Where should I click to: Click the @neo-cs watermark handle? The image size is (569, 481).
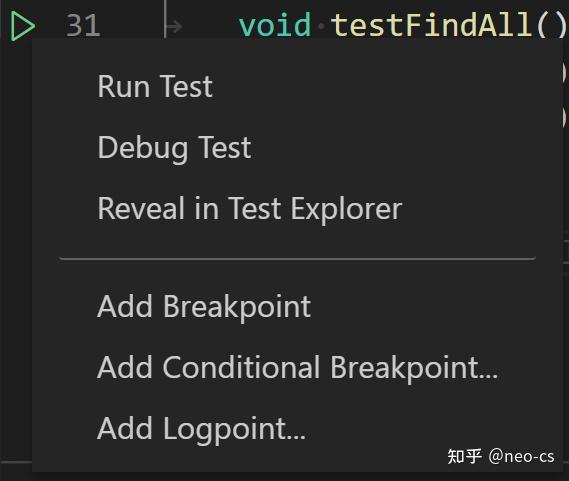coord(521,457)
